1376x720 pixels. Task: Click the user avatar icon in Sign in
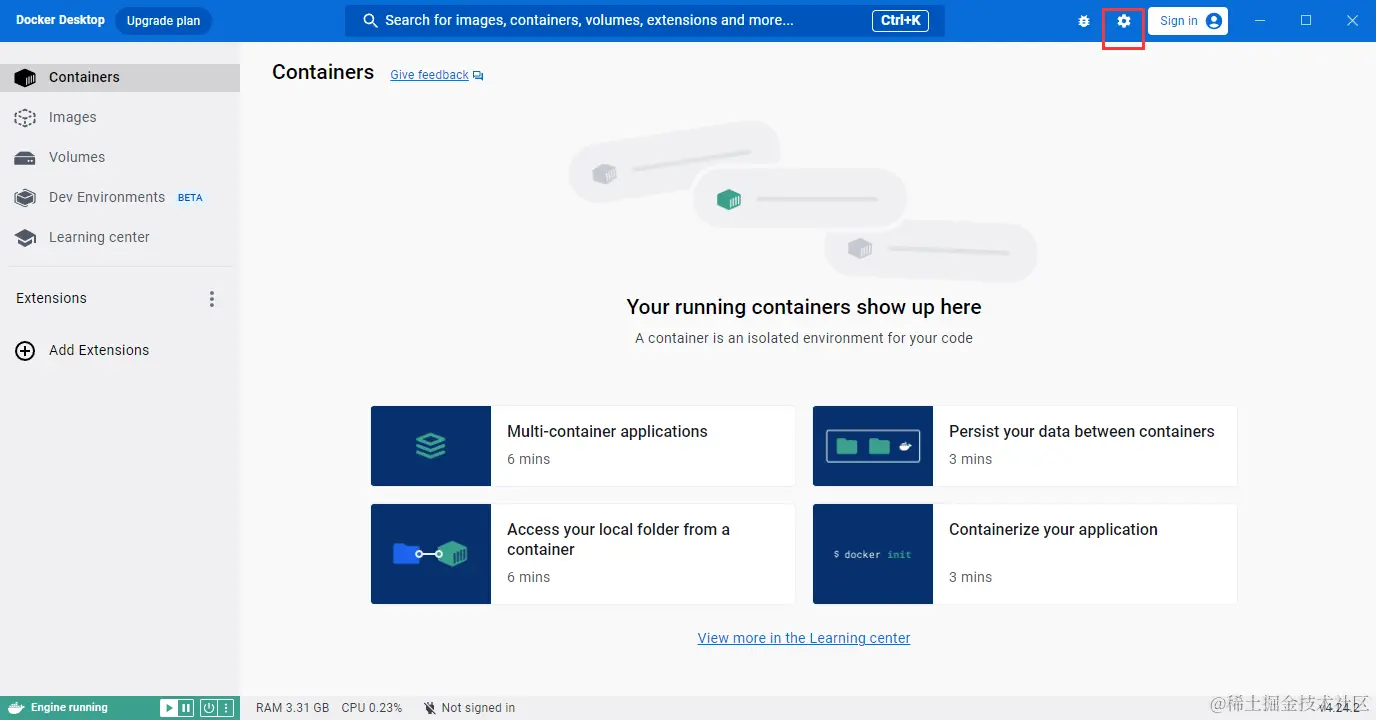tap(1214, 21)
